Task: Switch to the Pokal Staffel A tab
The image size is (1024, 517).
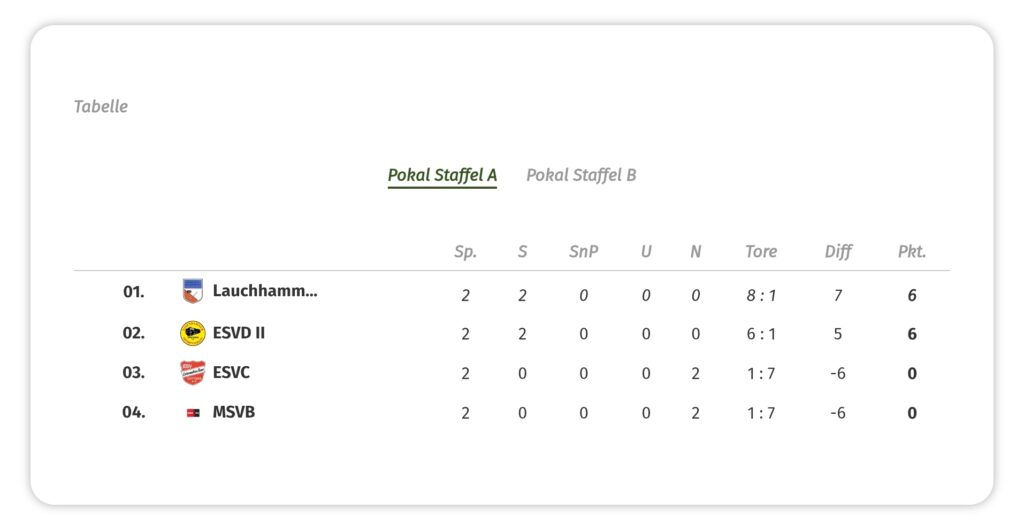Action: tap(442, 175)
